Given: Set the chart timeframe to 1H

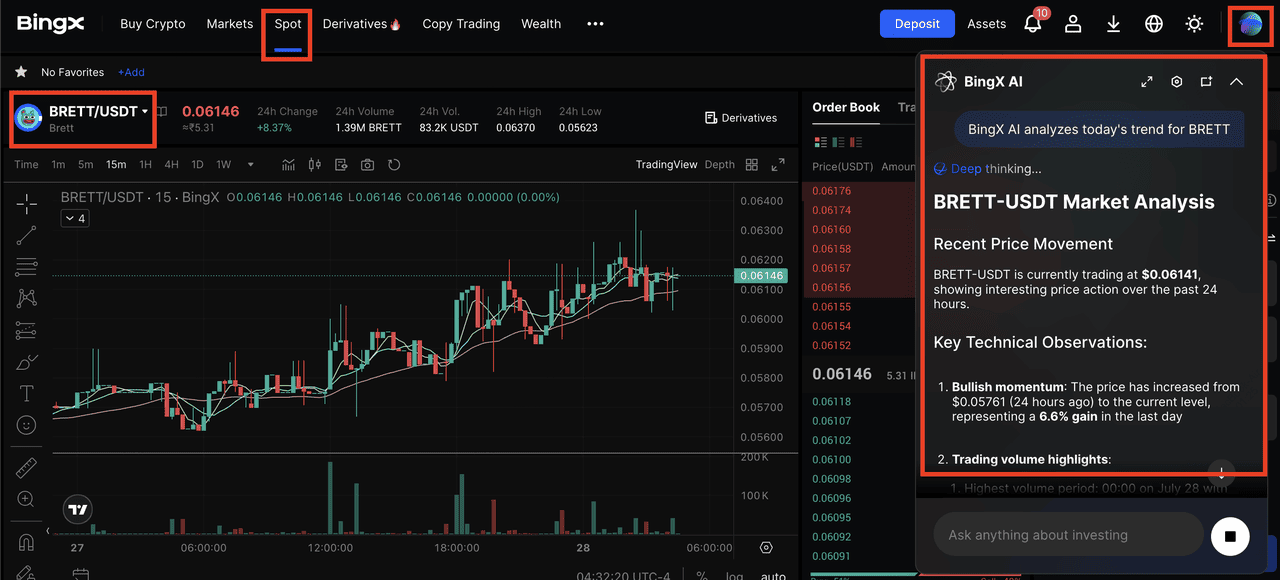Looking at the screenshot, I should pos(146,165).
